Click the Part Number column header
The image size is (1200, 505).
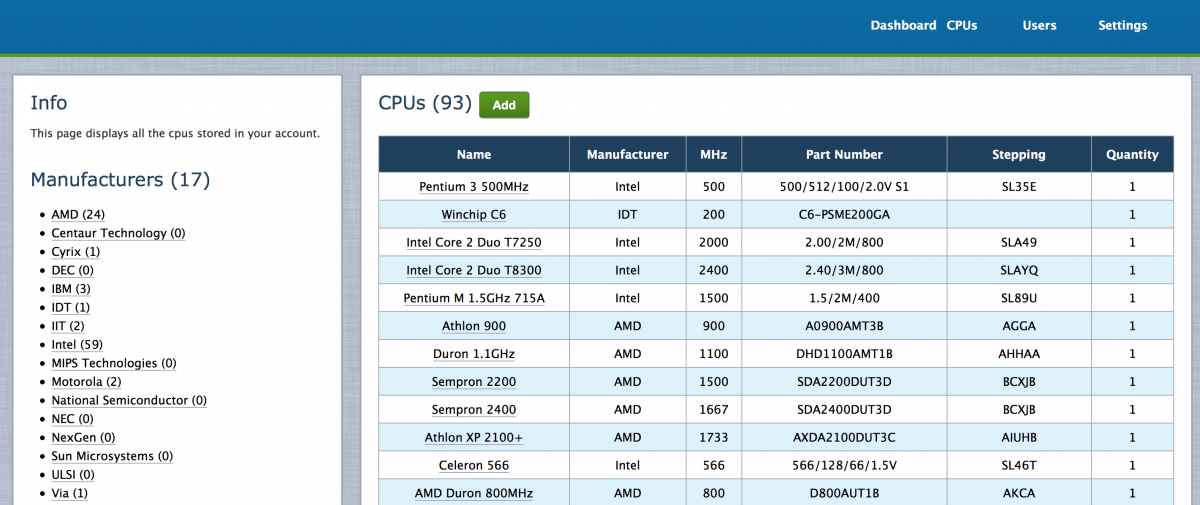tap(844, 155)
